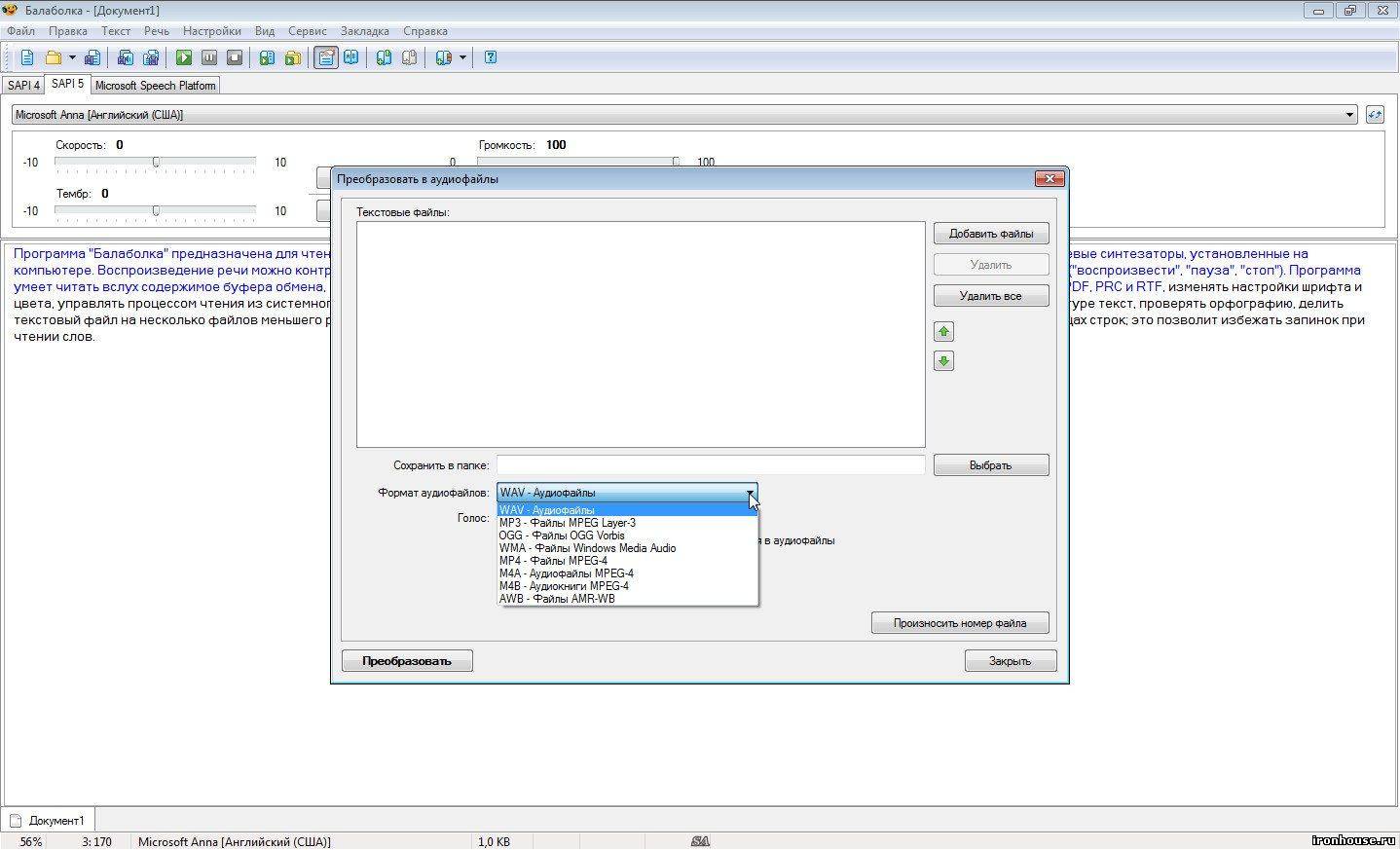
Task: Open the Речь menu
Action: click(157, 31)
